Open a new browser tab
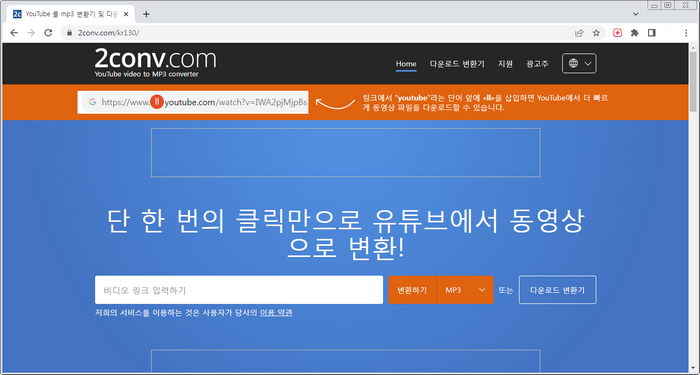 (x=146, y=14)
